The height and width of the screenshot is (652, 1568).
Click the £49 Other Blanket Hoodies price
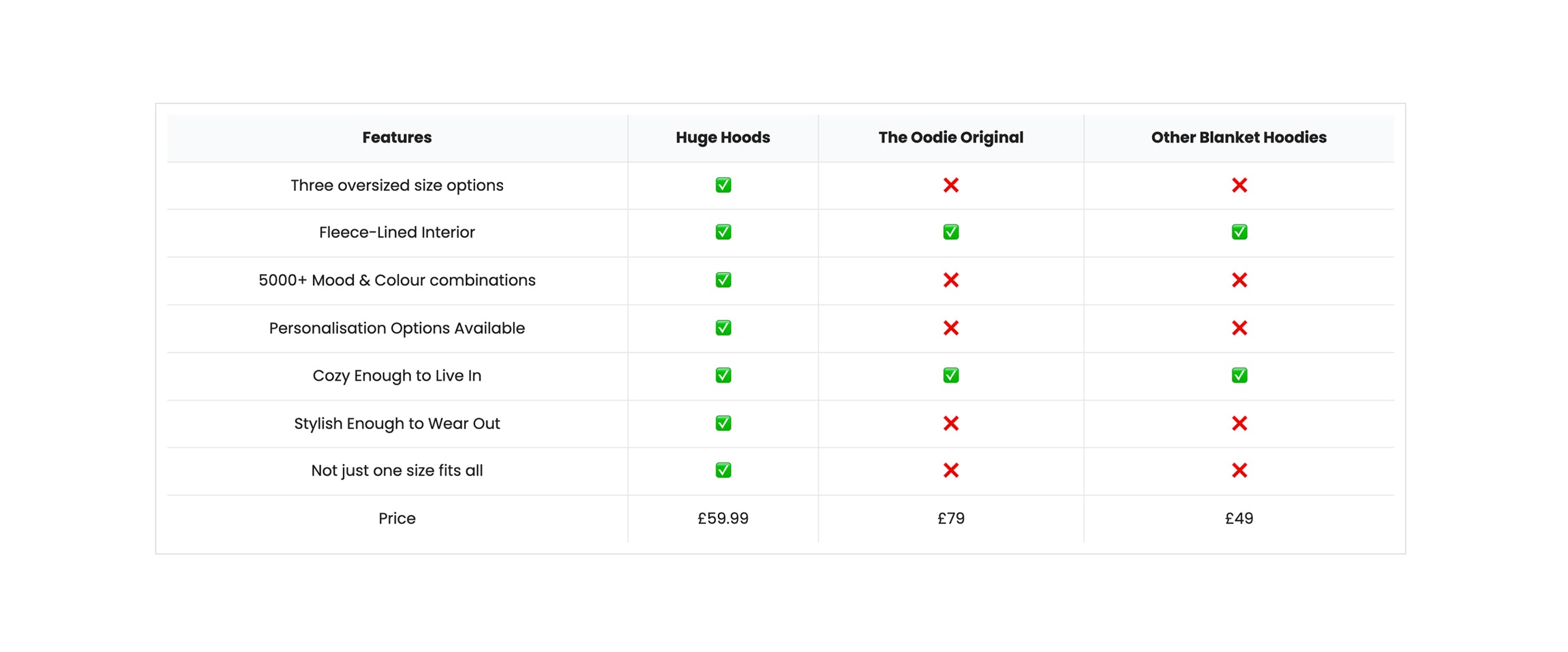pyautogui.click(x=1239, y=518)
